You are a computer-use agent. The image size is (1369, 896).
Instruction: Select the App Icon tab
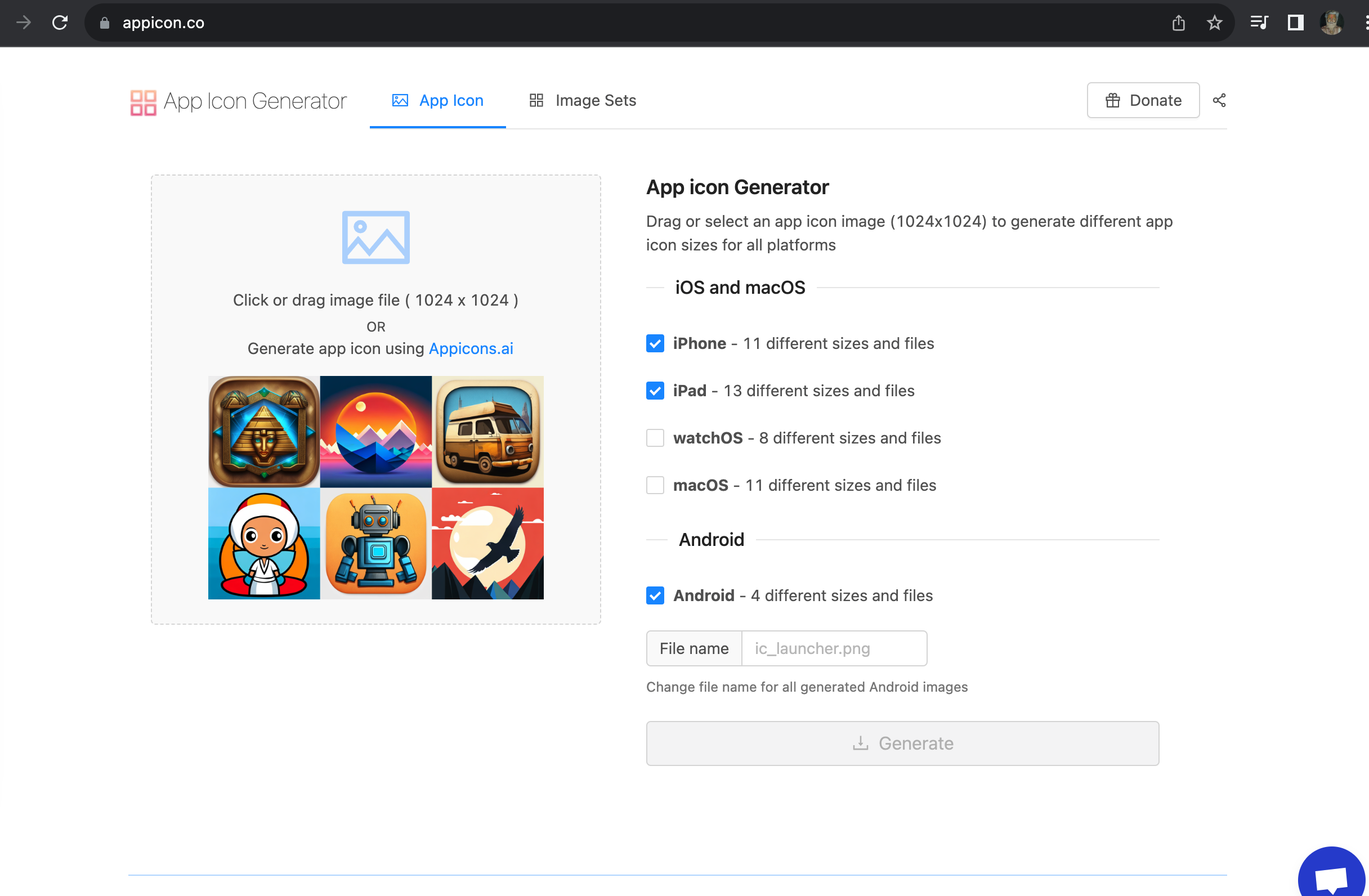click(x=438, y=101)
